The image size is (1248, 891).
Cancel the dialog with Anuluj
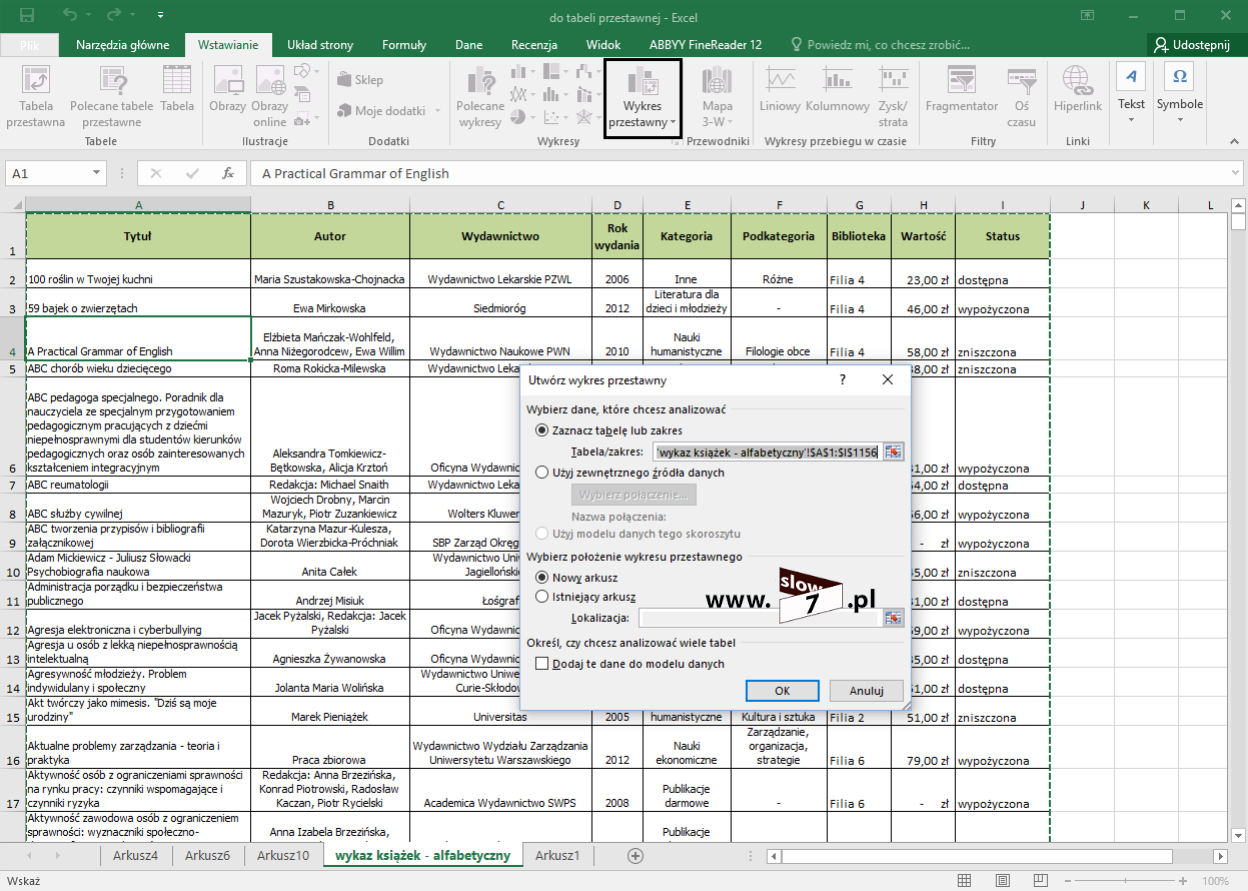point(866,691)
